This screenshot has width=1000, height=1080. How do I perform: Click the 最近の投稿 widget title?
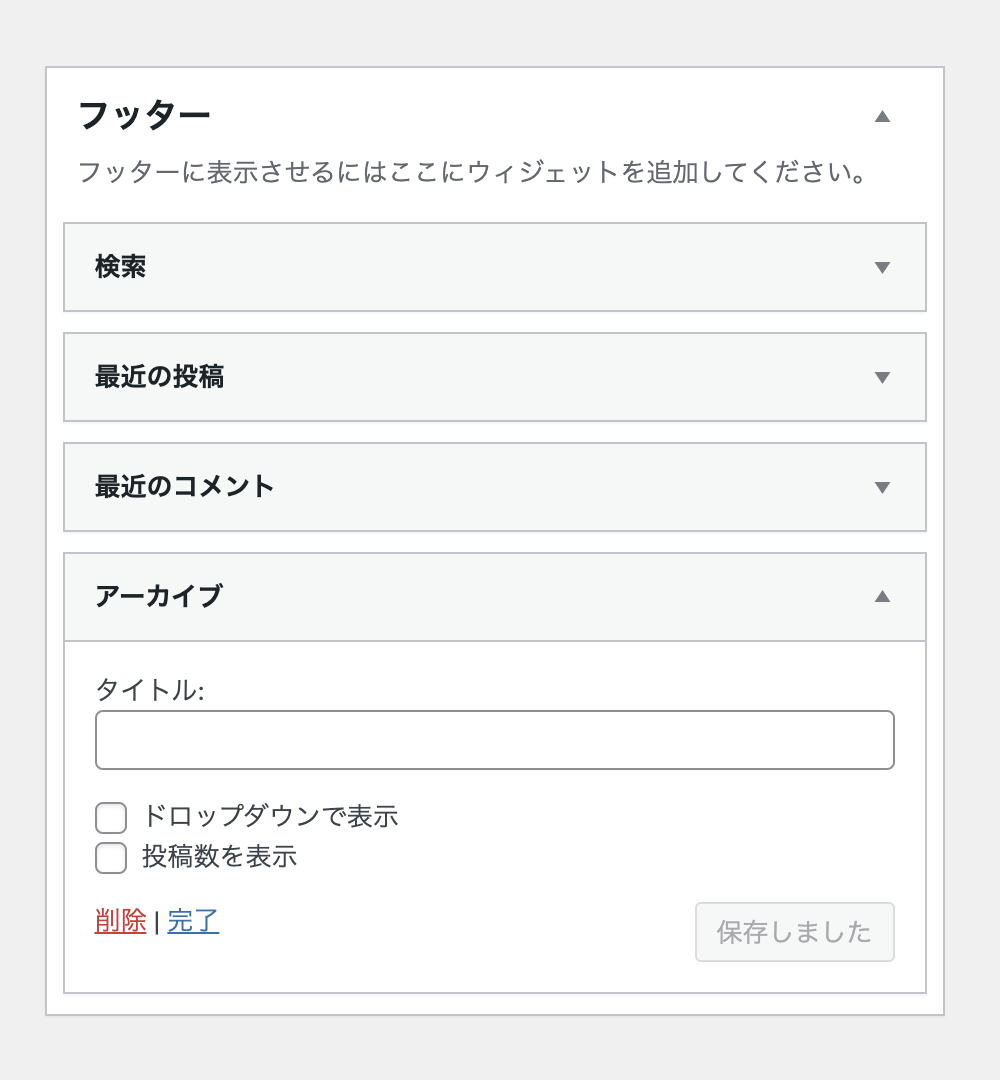coord(159,377)
